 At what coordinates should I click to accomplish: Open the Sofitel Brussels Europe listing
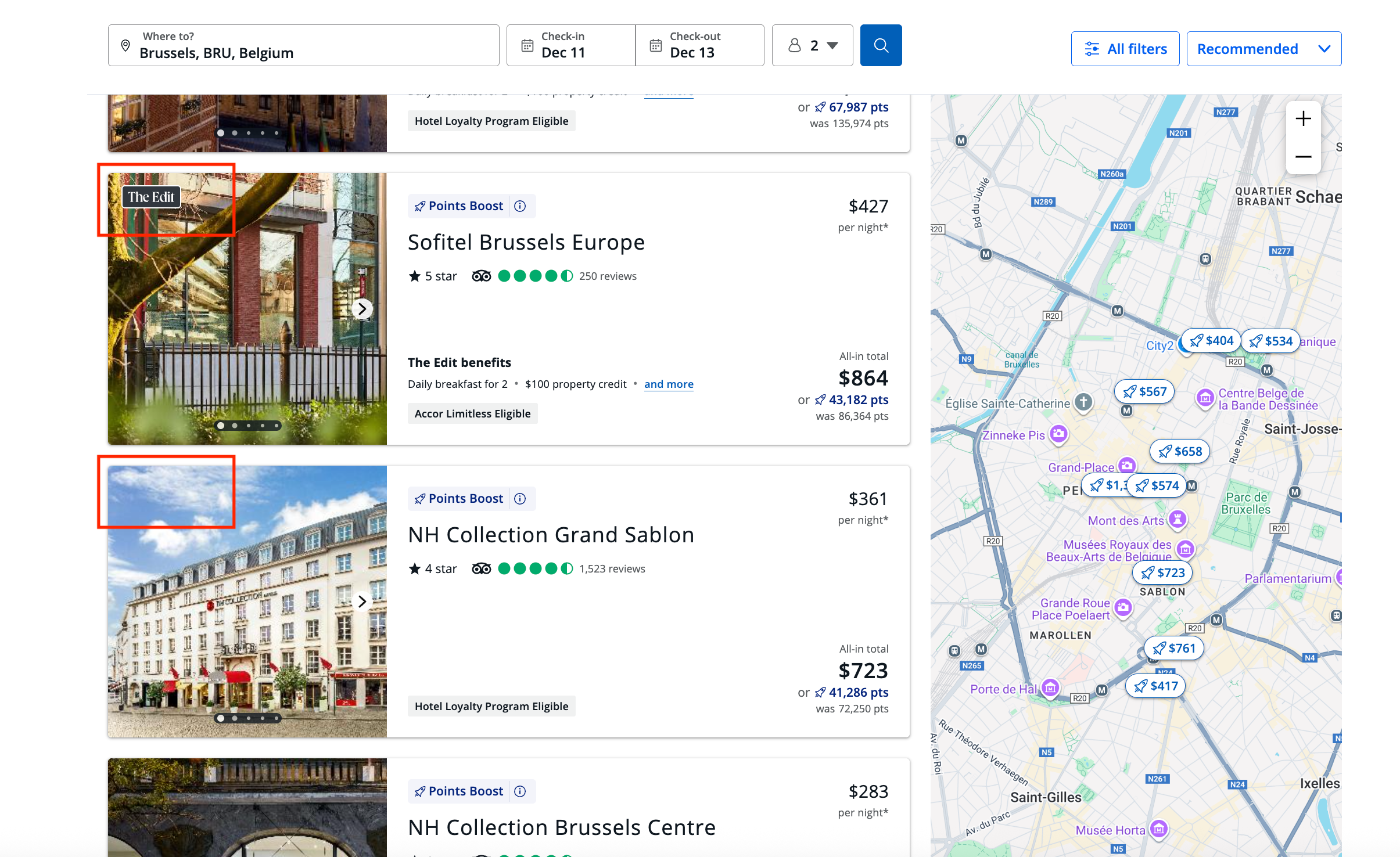click(526, 242)
